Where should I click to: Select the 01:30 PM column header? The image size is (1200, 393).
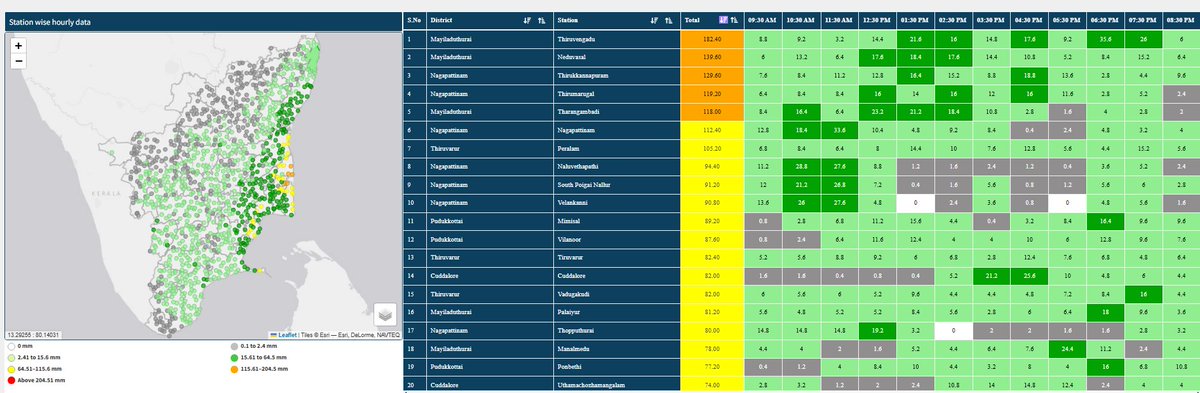(915, 20)
